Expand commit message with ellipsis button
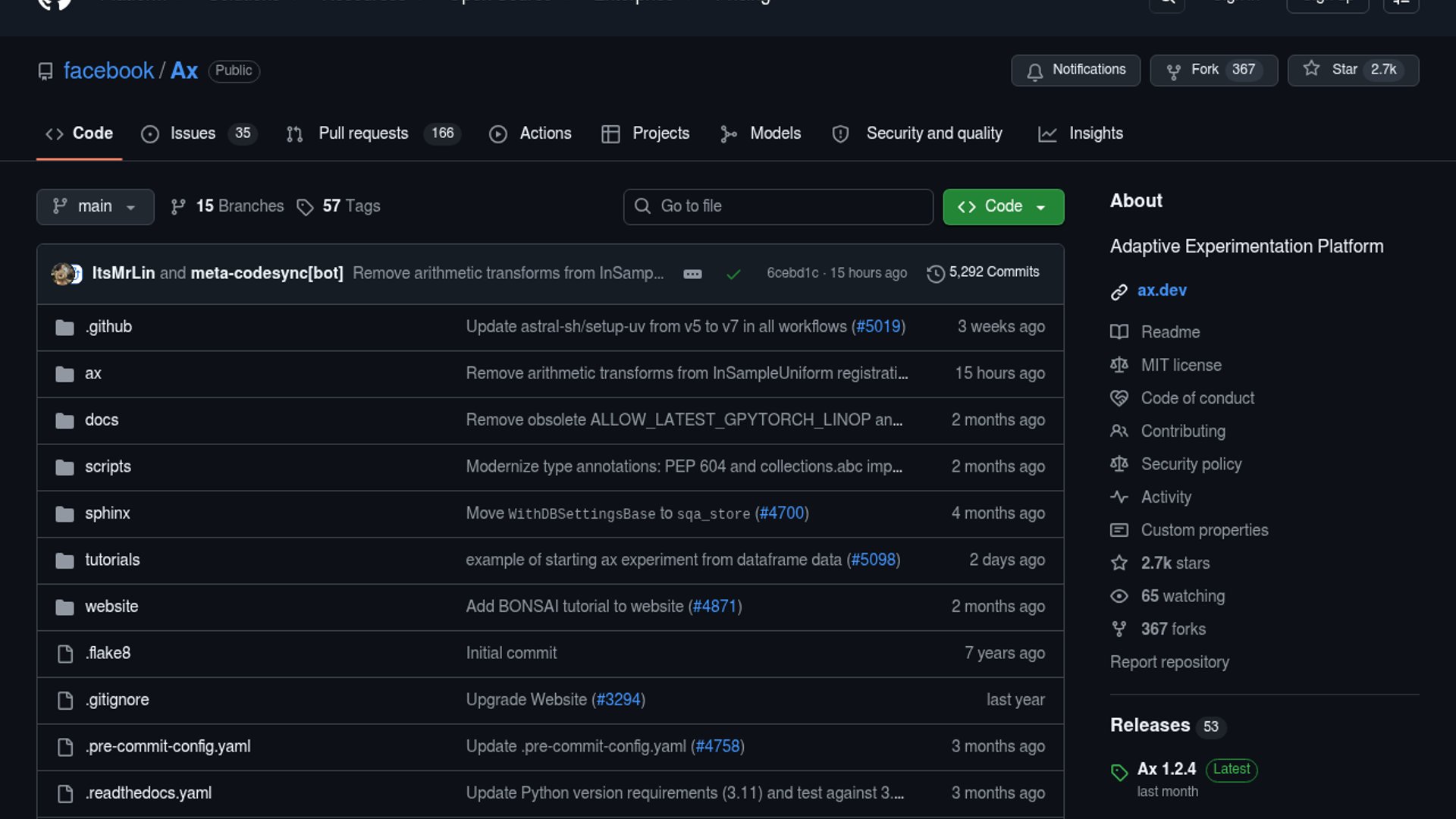The image size is (1456, 819). click(x=692, y=274)
